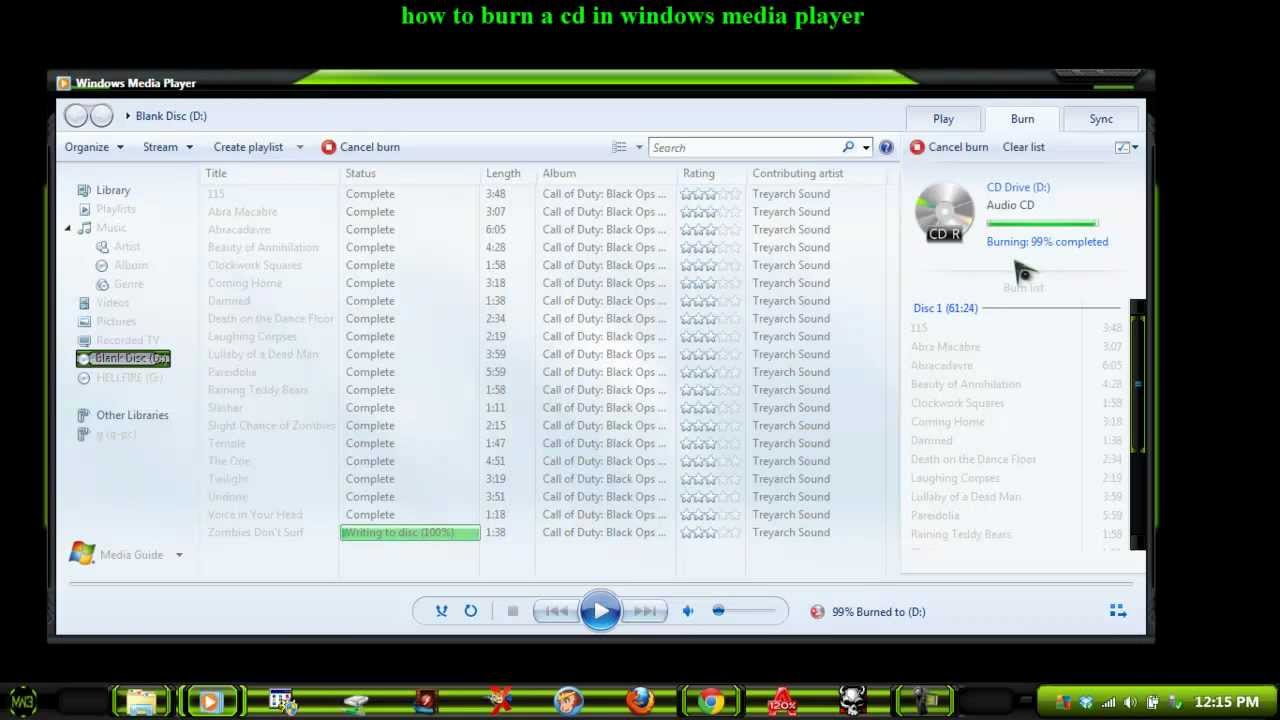The image size is (1280, 720).
Task: Click the Burning 99% completed progress bar
Action: [x=1042, y=223]
